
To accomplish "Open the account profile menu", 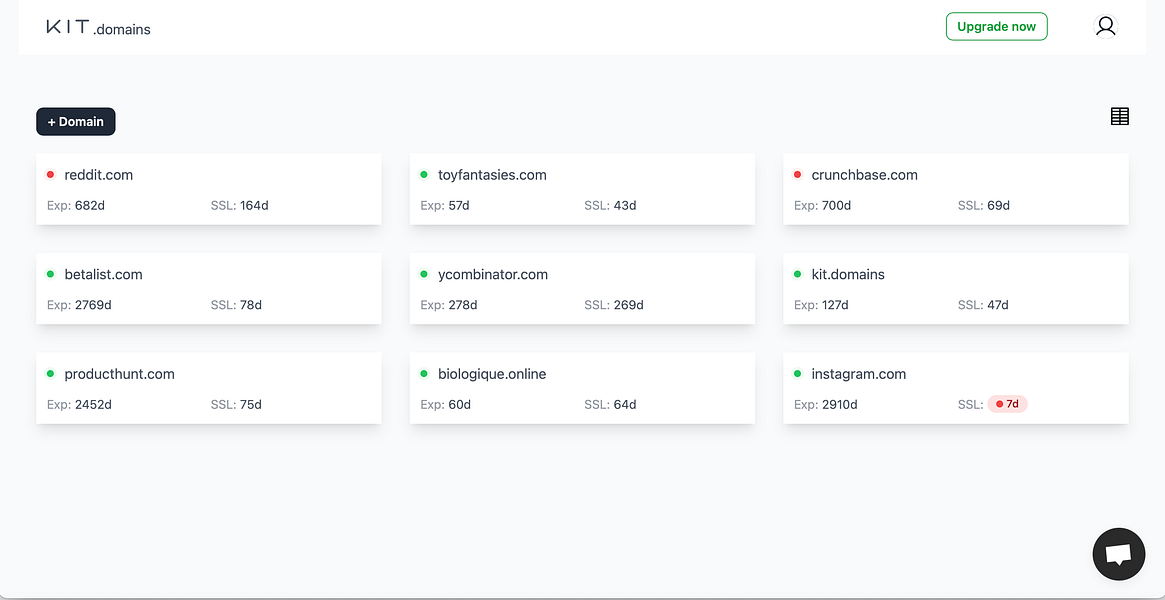I will (1105, 26).
